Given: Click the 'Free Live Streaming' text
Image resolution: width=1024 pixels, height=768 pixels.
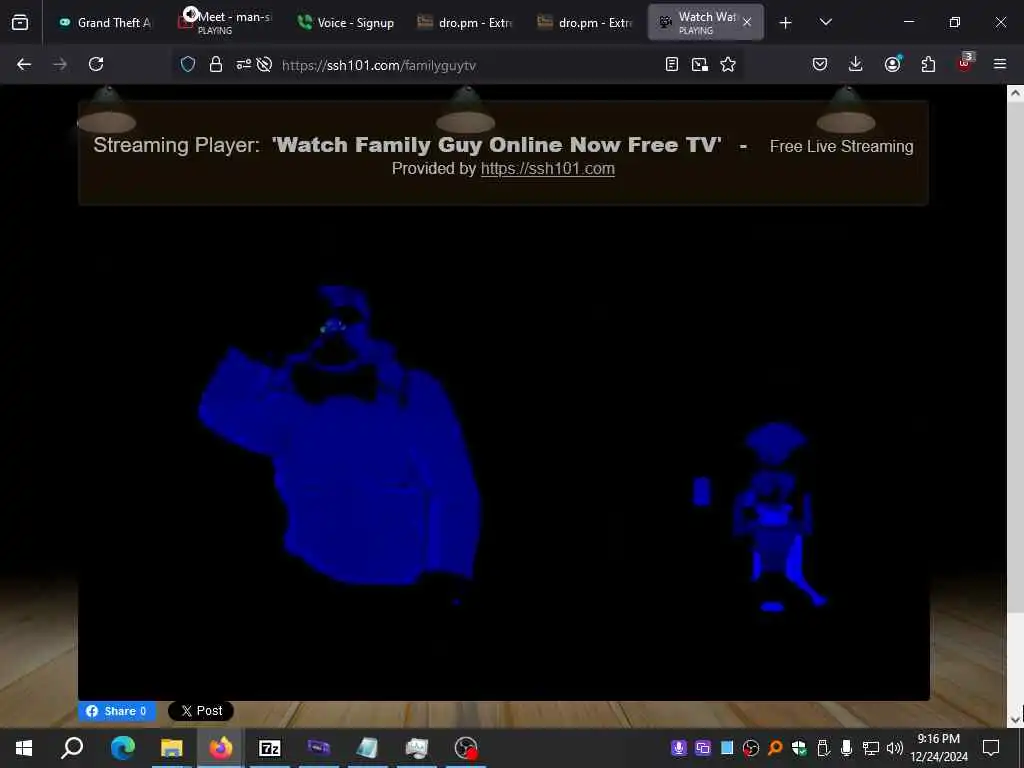Looking at the screenshot, I should [841, 146].
